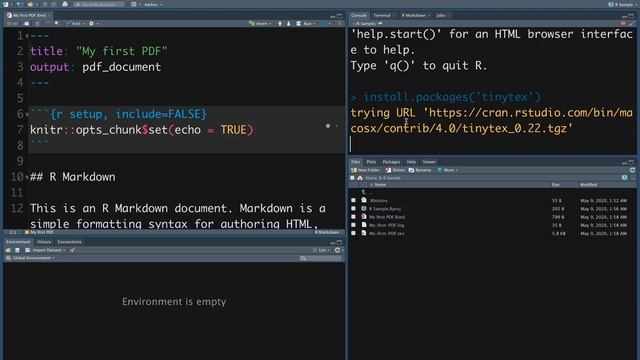Switch to the Jobs tab
This screenshot has height=360, width=640.
(x=441, y=16)
